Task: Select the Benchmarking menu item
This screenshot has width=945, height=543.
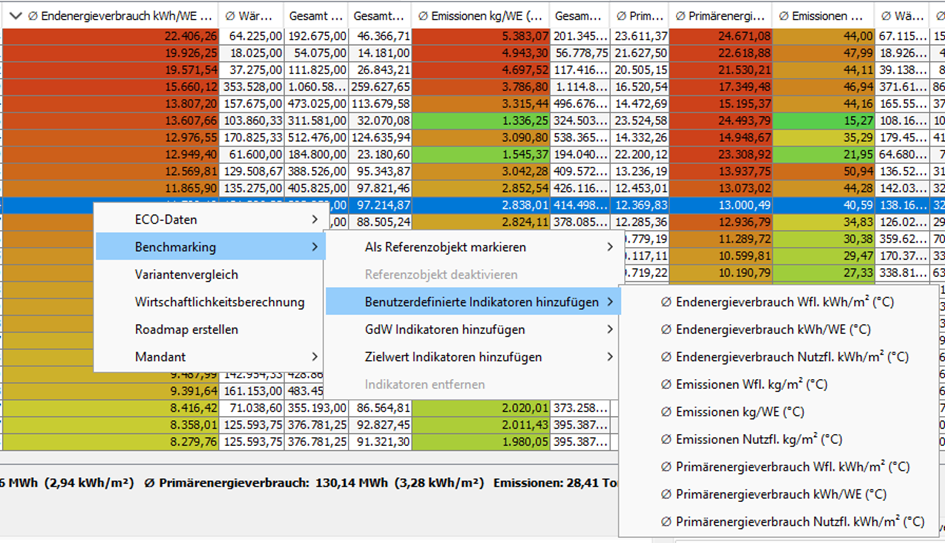Action: tap(175, 247)
